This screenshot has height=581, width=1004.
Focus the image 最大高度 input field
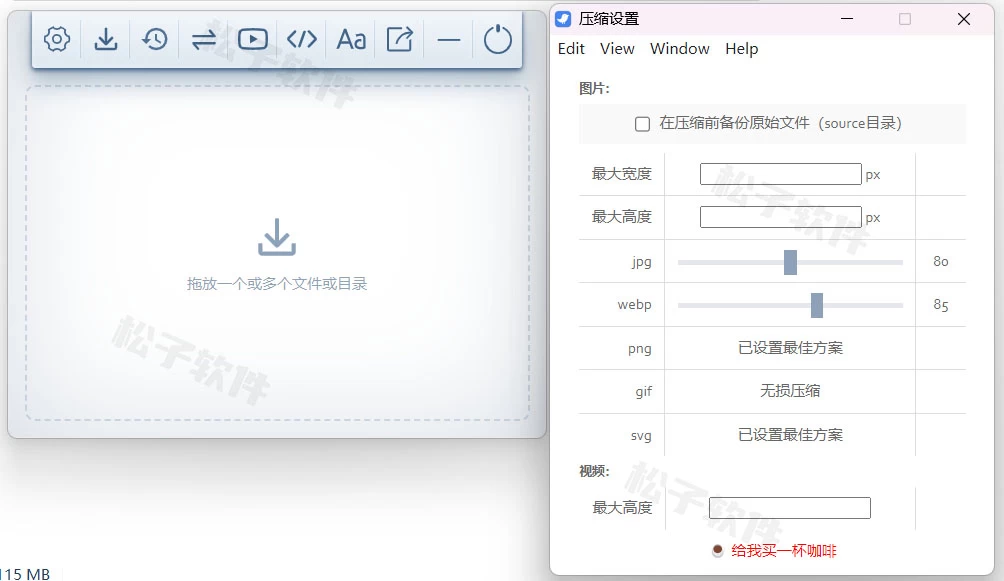781,217
